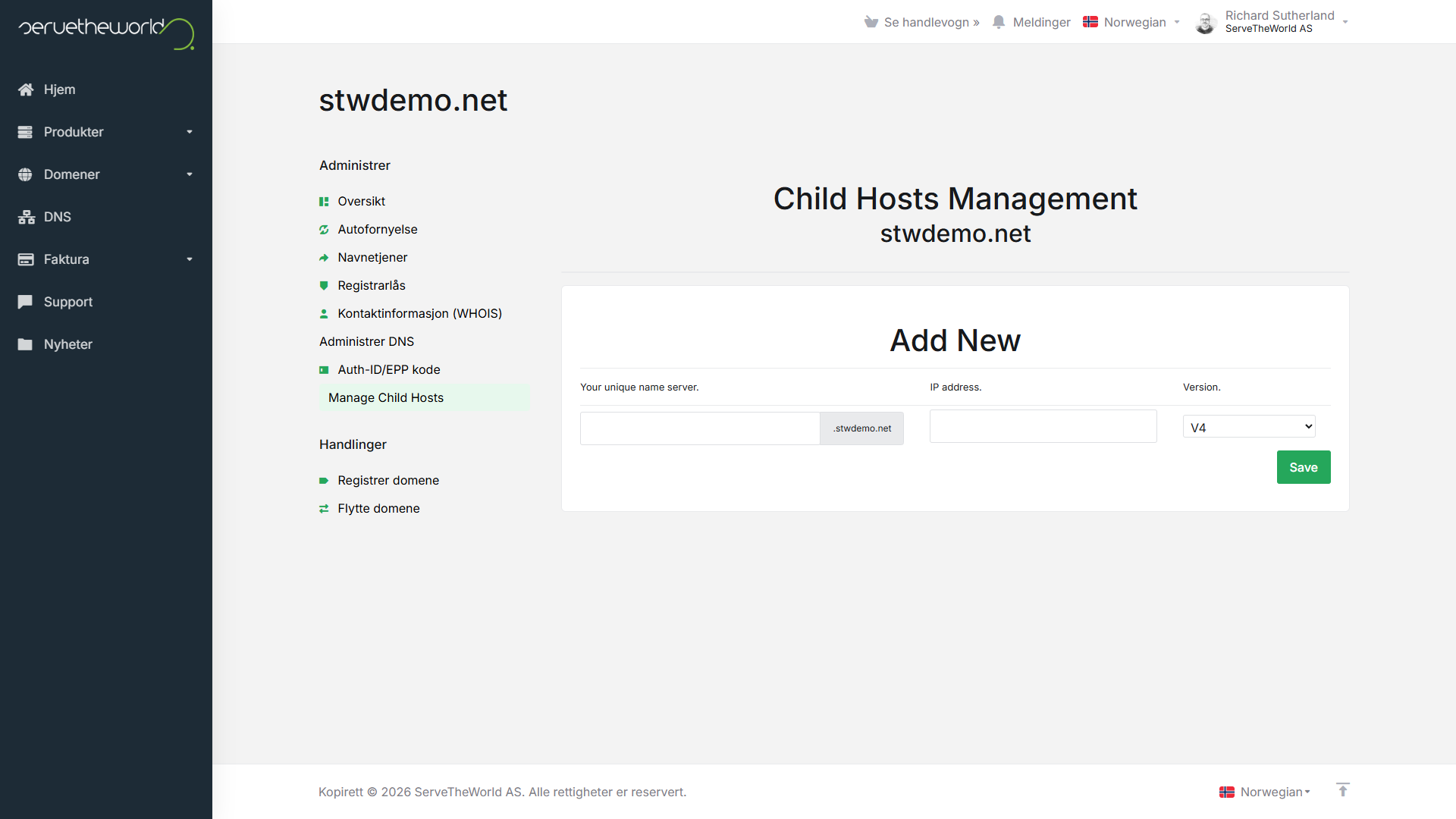Click the IP address input field

click(x=1043, y=426)
